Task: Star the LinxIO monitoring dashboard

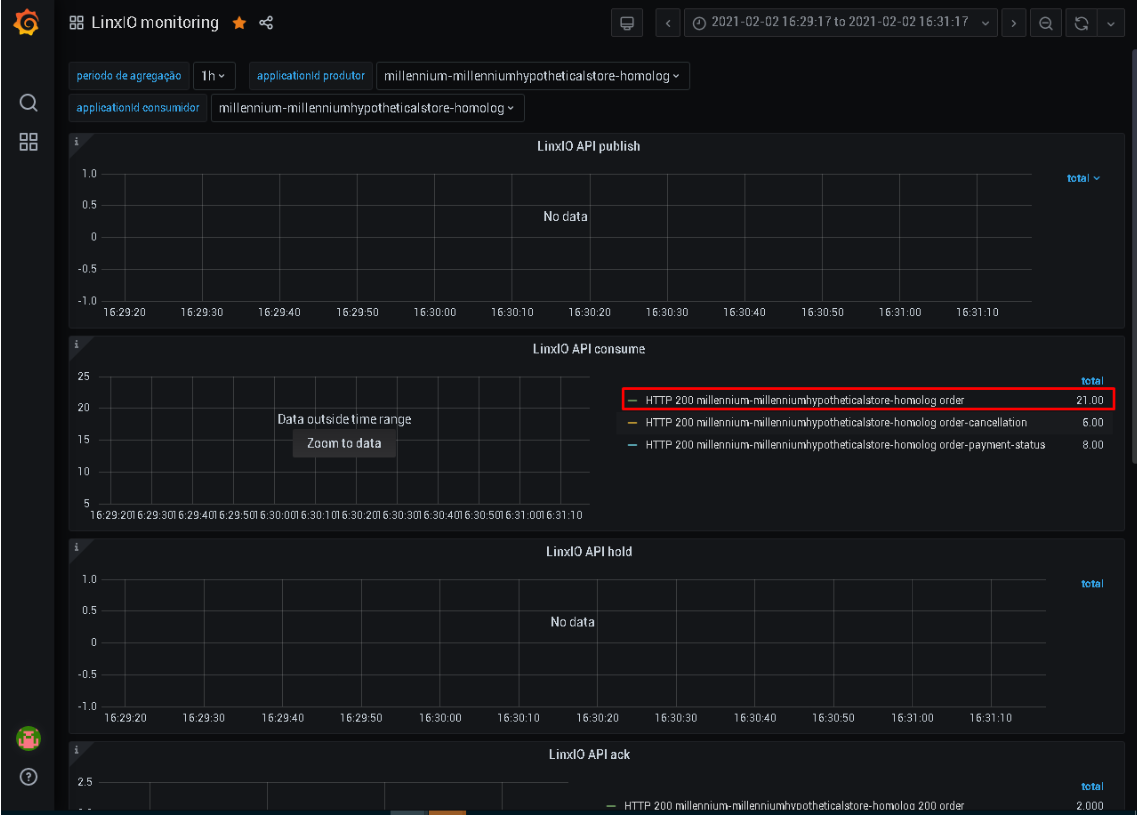Action: [239, 23]
